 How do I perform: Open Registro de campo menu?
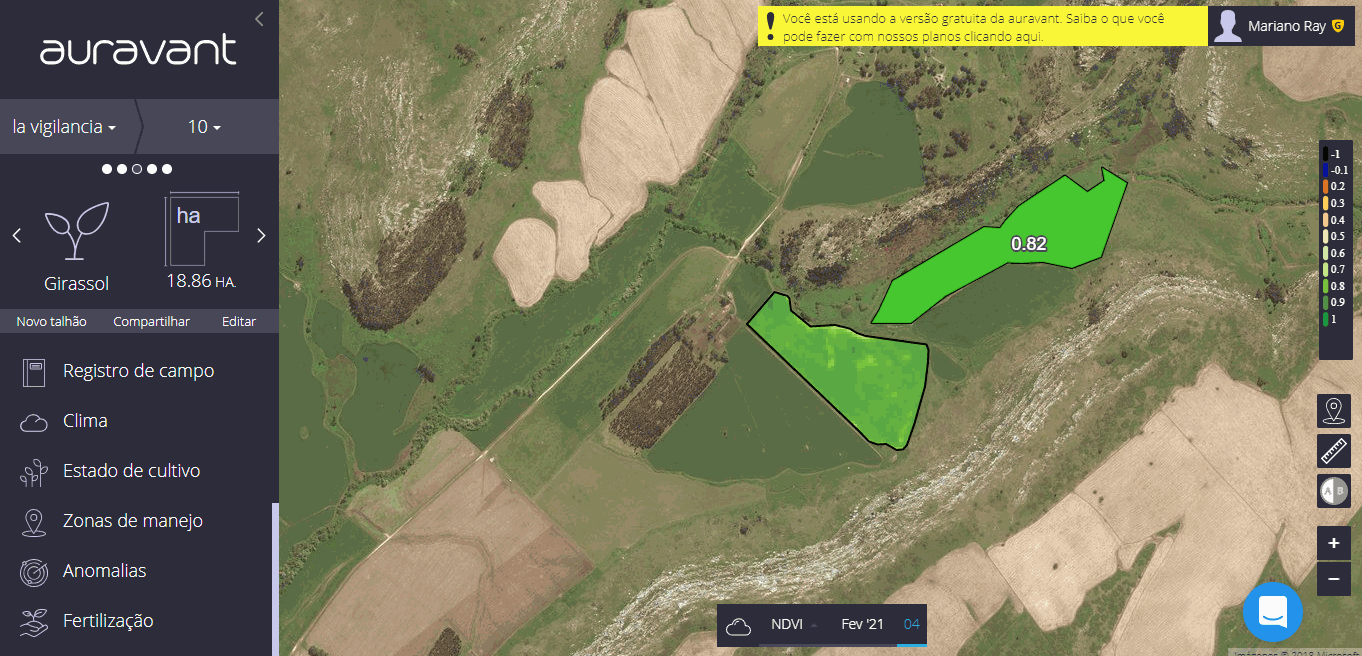(138, 371)
